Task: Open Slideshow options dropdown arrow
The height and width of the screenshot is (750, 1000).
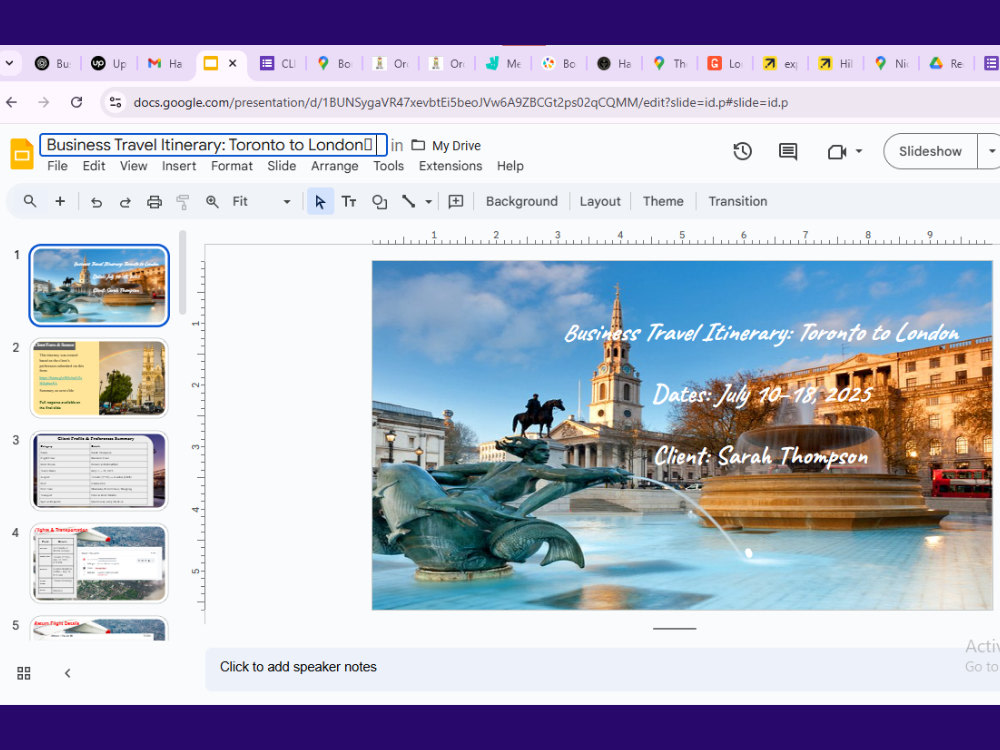Action: click(991, 151)
